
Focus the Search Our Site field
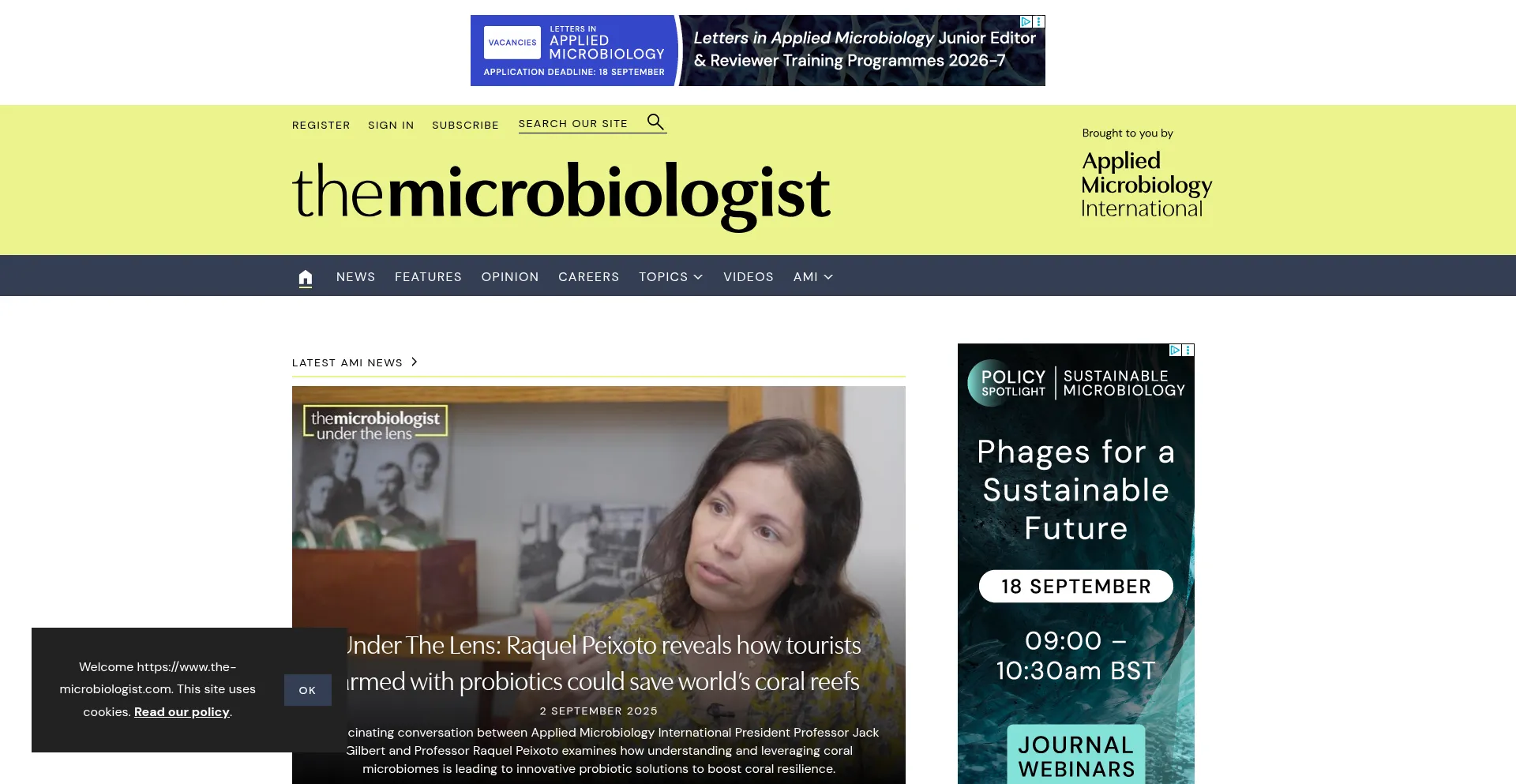pyautogui.click(x=580, y=123)
